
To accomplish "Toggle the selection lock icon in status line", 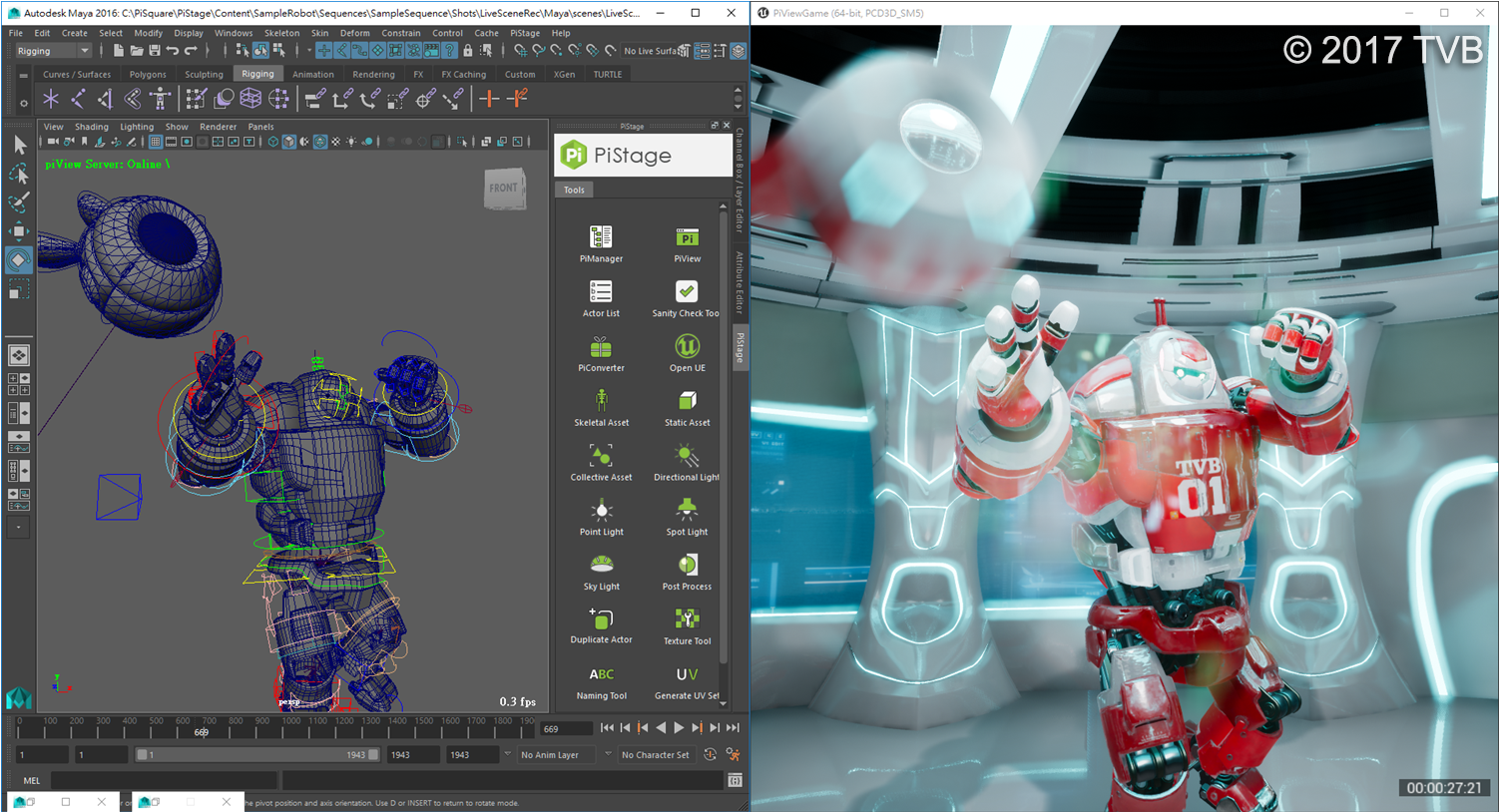I will [x=467, y=51].
